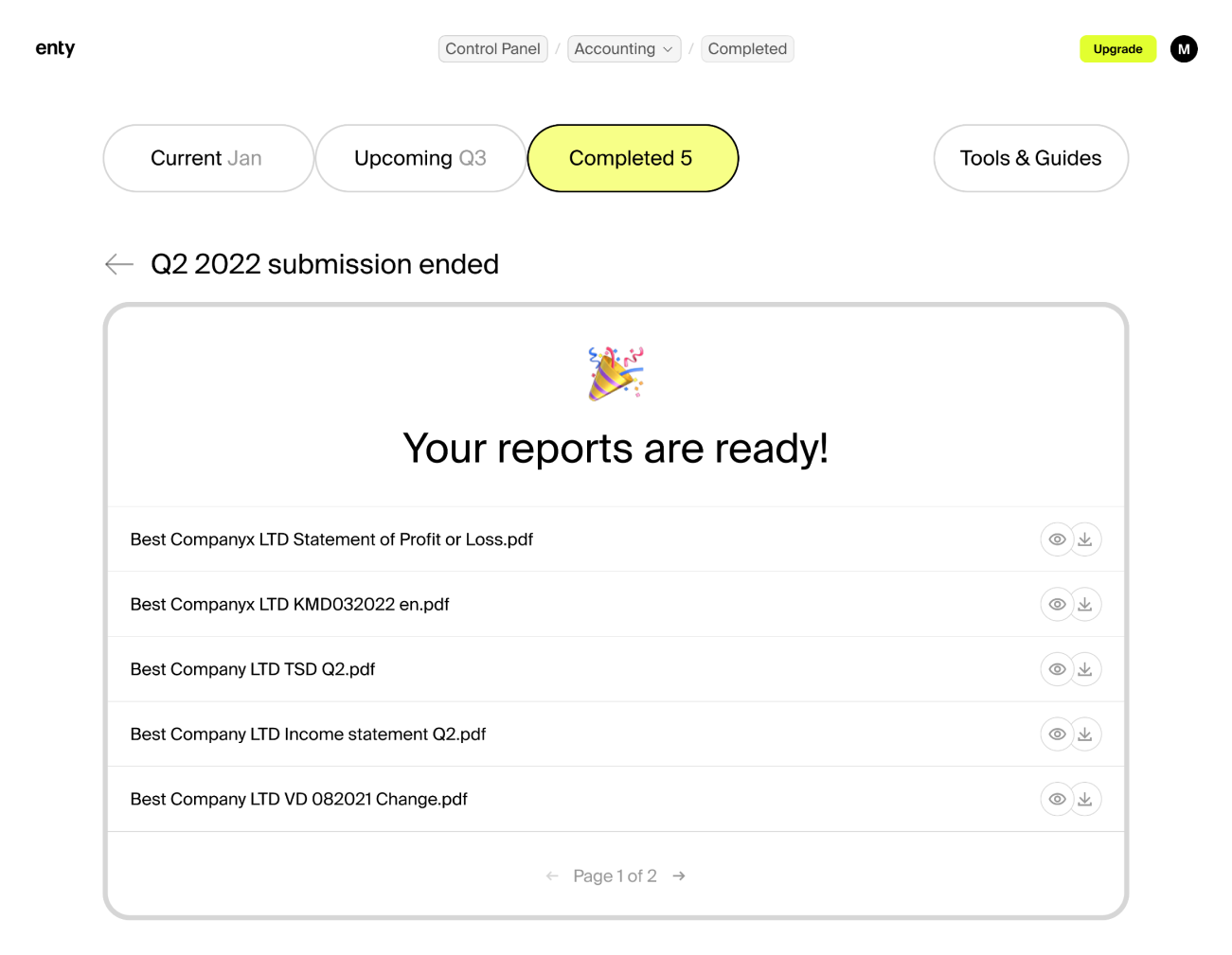Open the user avatar M menu
Viewport: 1232px width, 955px height.
1184,49
